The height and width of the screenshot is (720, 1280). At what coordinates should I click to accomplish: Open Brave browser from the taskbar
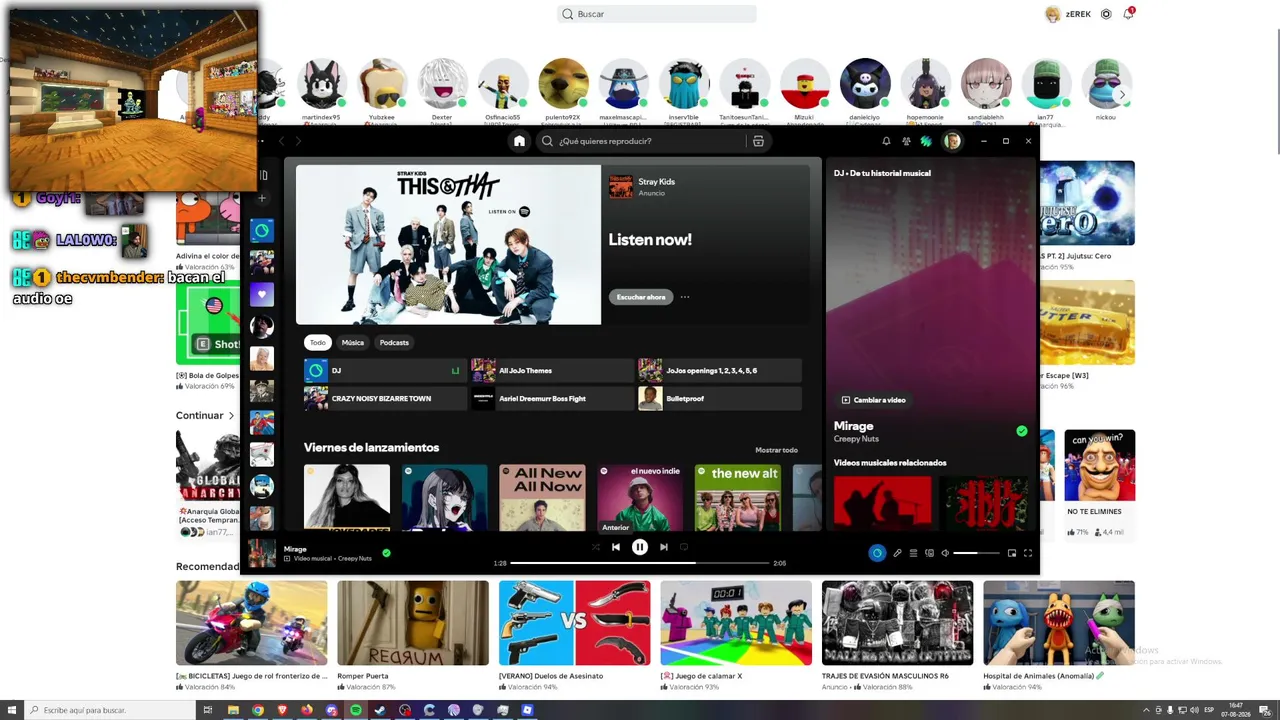[282, 710]
